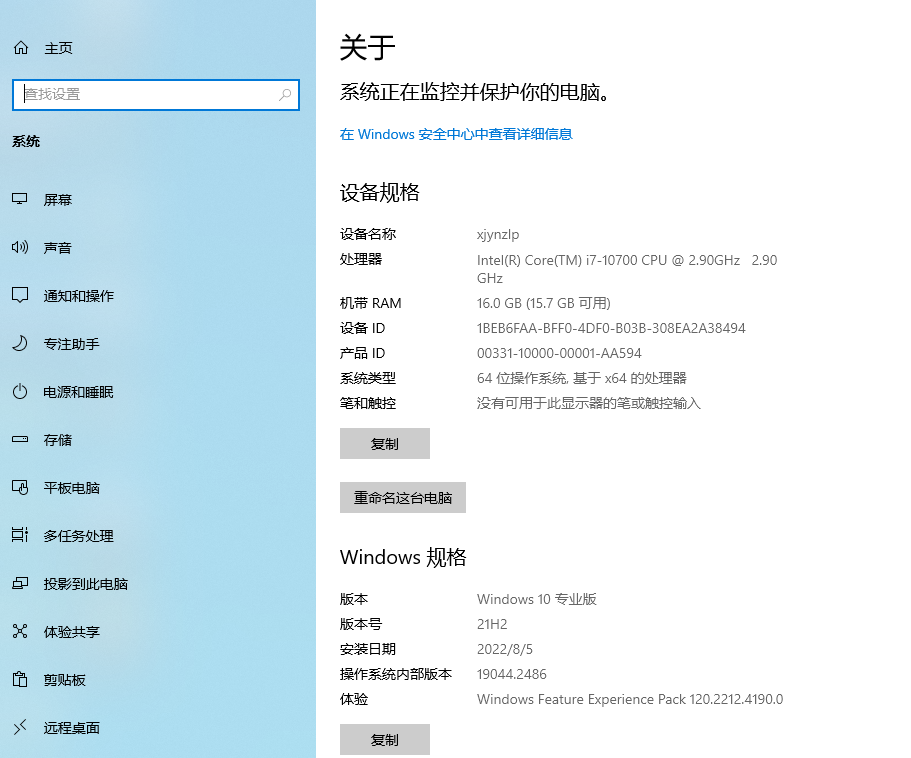Open 专注助手 using the moon icon
The height and width of the screenshot is (758, 911).
click(20, 344)
